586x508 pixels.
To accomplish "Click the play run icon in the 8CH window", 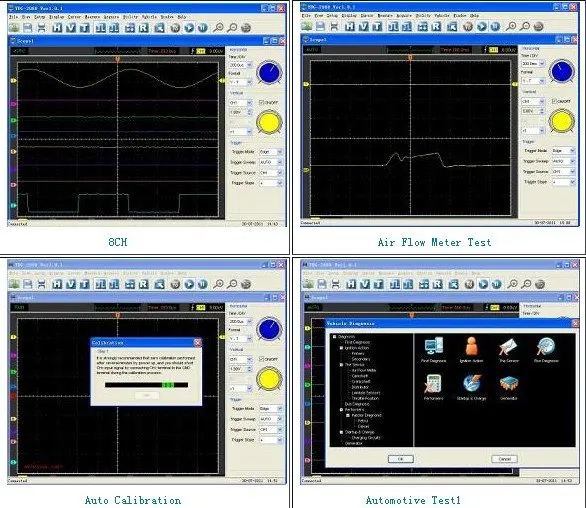I will 189,28.
